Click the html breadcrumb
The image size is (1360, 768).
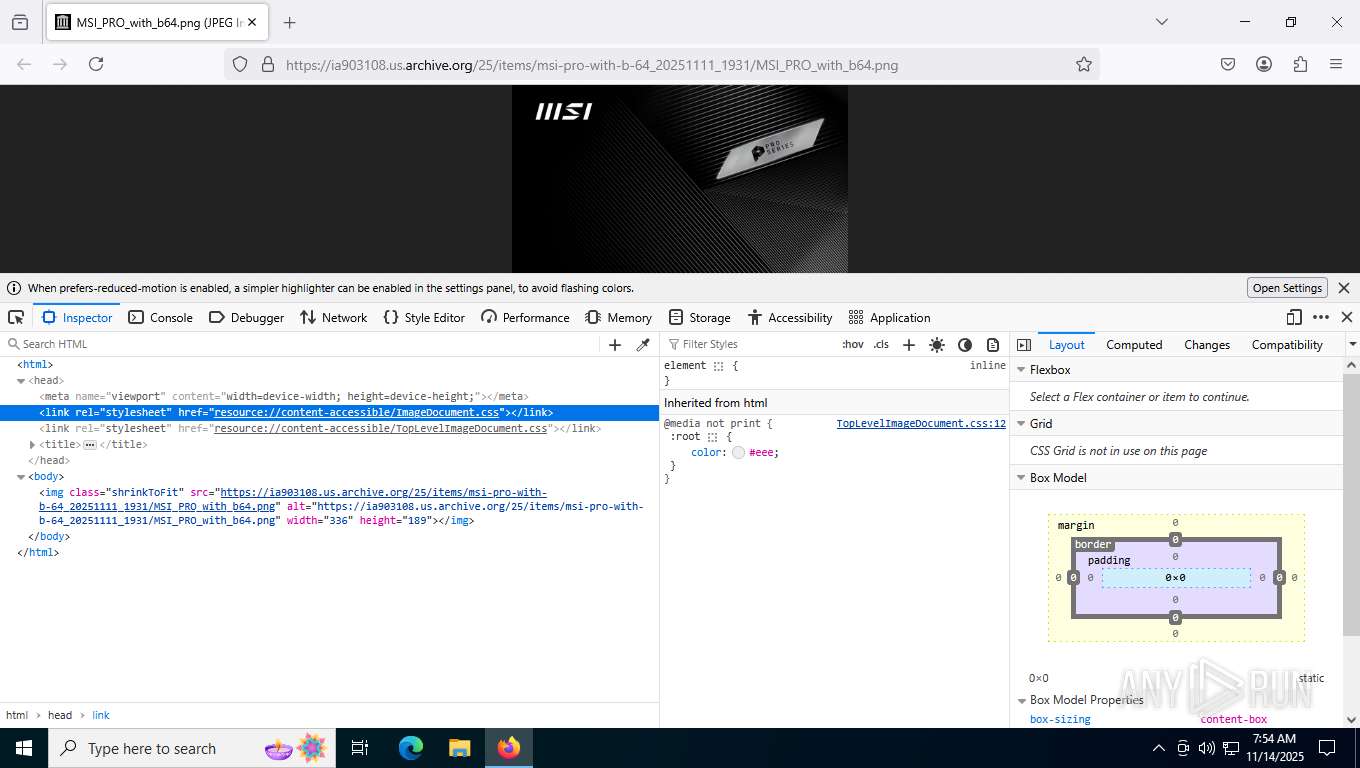click(17, 715)
